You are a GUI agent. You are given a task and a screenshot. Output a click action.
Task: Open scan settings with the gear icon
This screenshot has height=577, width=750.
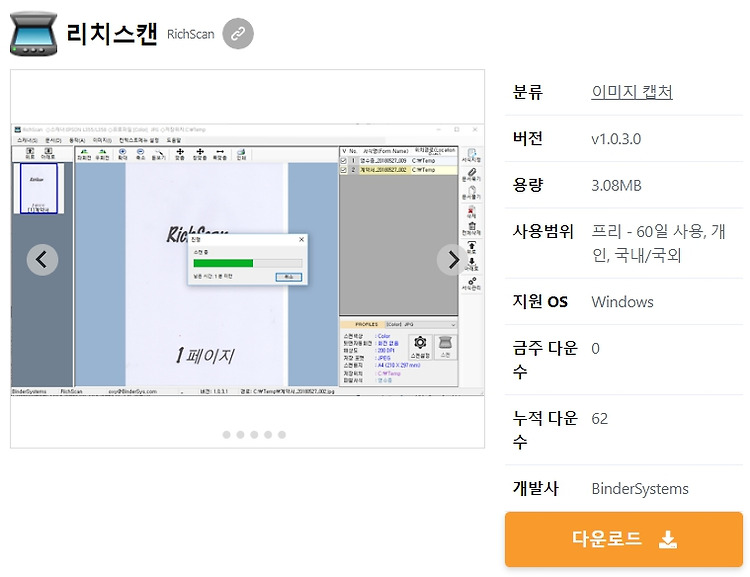click(420, 347)
